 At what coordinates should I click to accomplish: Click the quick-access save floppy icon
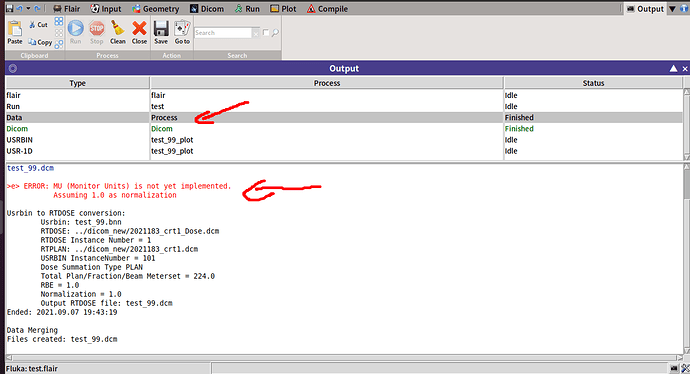click(x=9, y=8)
